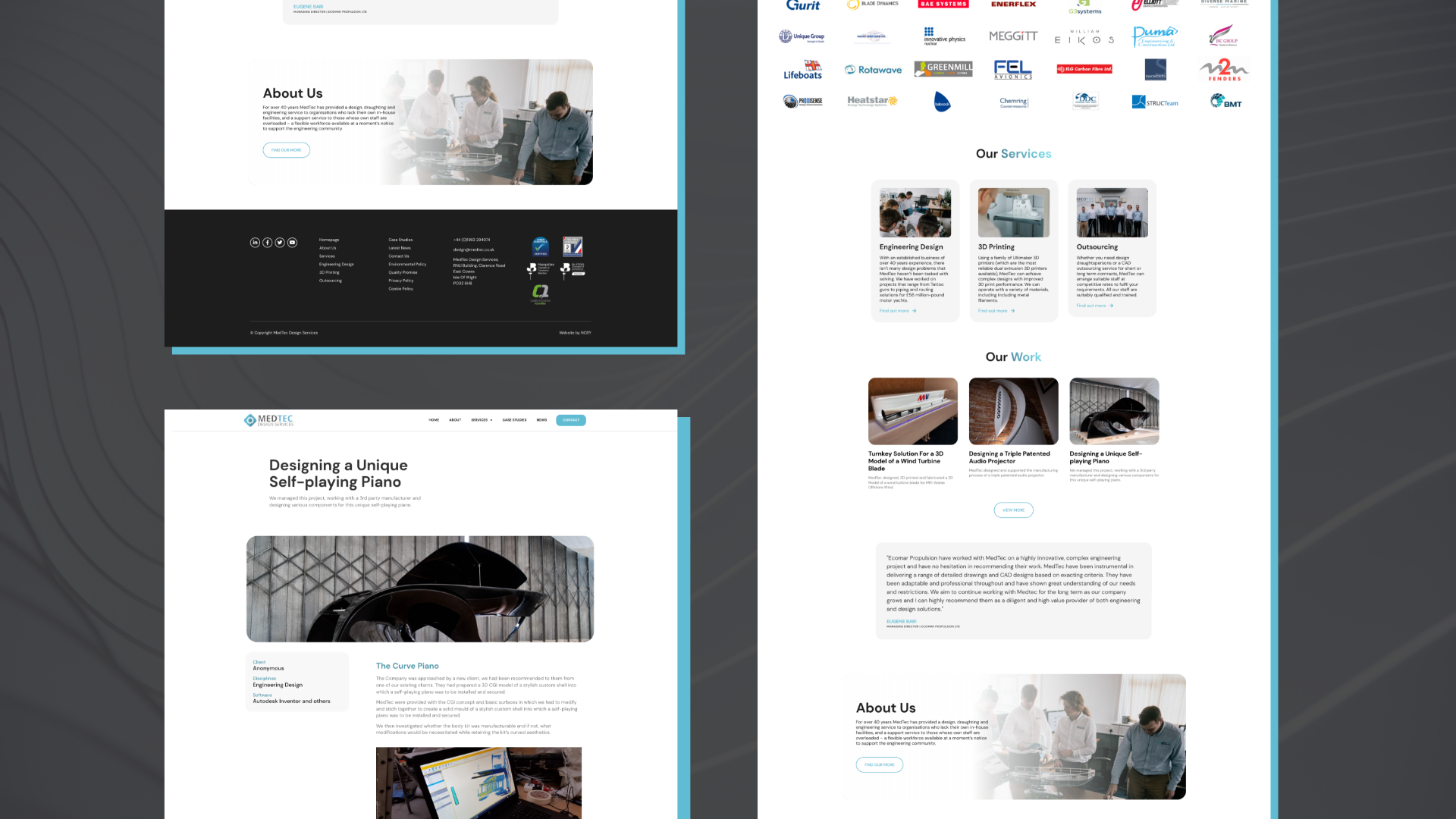Screen dimensions: 1456x819
Task: Open the Privacy Policy footer link
Action: click(x=401, y=281)
